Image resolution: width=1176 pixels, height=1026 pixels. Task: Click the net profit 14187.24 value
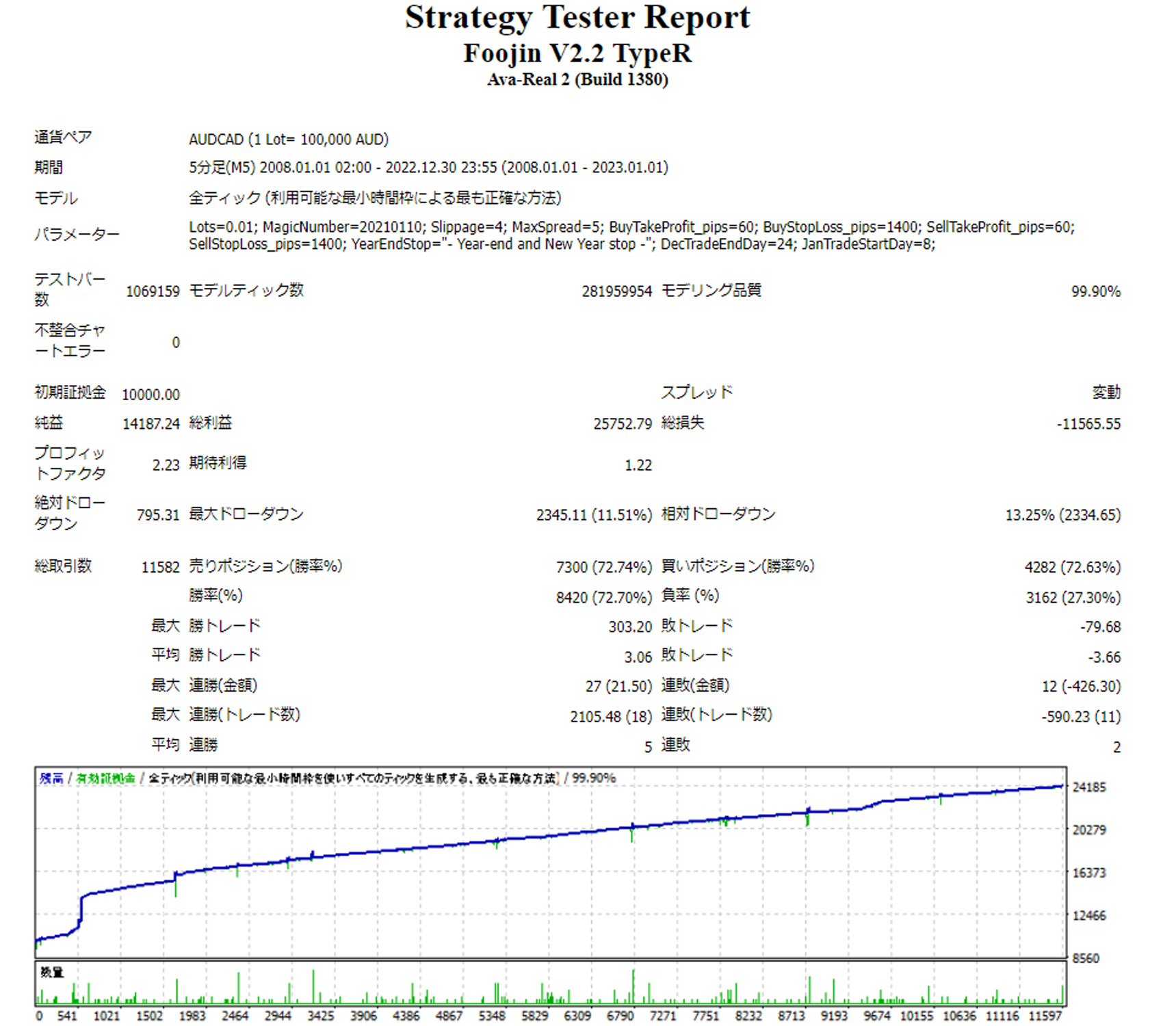(151, 424)
